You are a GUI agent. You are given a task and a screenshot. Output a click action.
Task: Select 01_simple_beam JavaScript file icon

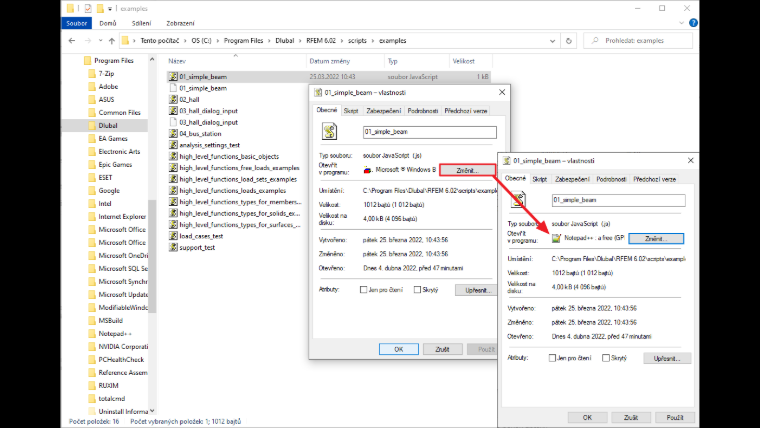173,77
